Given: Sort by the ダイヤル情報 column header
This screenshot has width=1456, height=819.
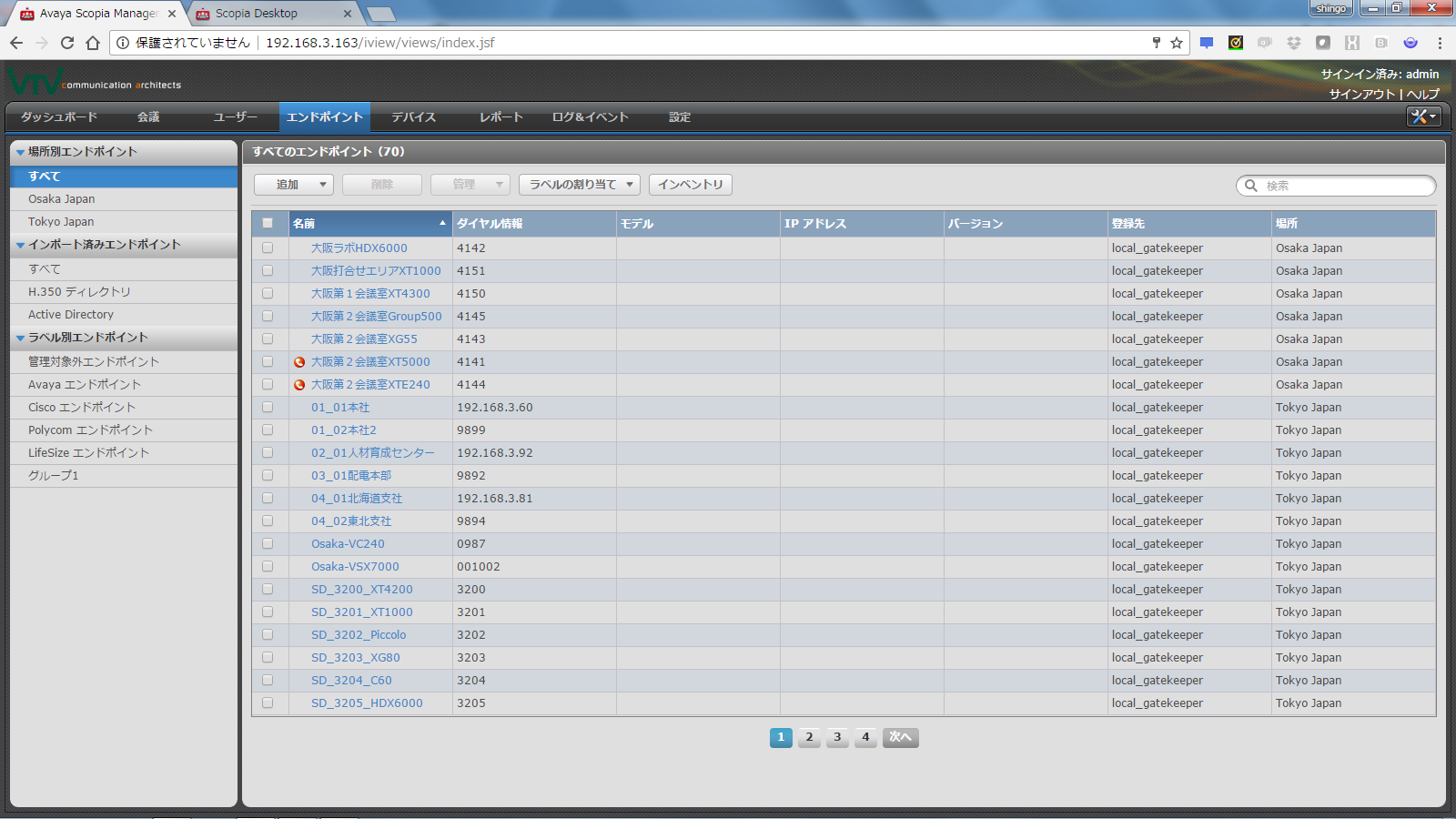Looking at the screenshot, I should pyautogui.click(x=534, y=223).
